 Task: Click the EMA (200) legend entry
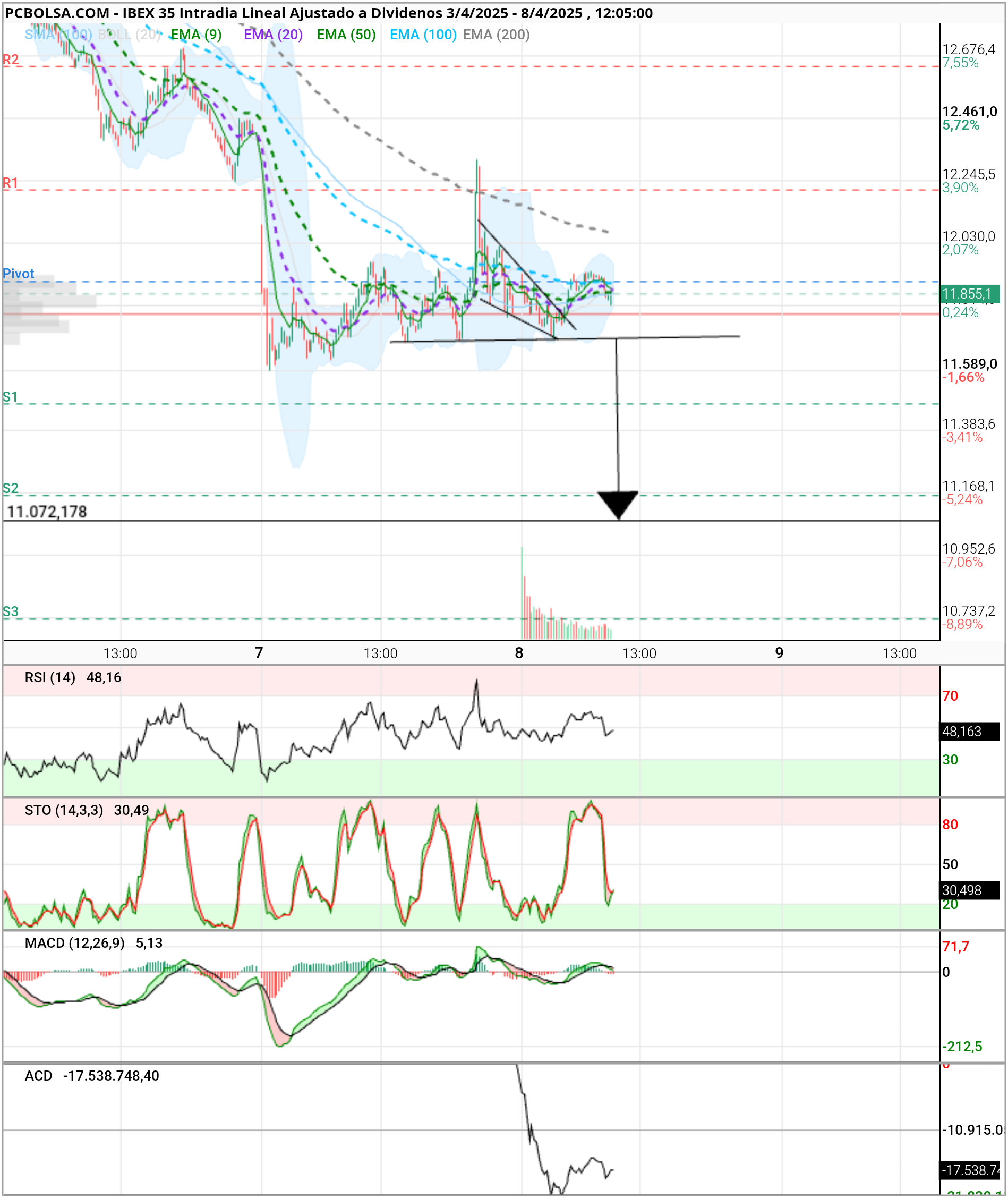(496, 35)
